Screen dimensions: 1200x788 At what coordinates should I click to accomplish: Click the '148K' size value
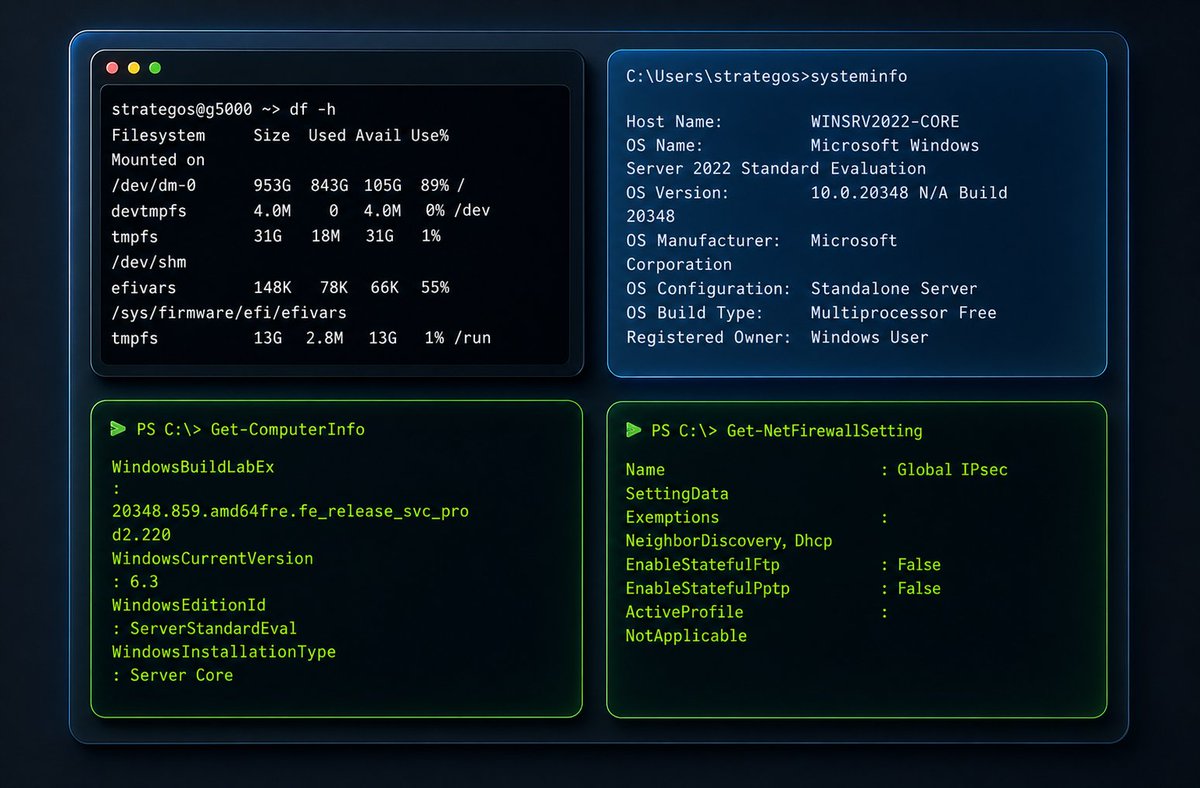click(x=272, y=288)
